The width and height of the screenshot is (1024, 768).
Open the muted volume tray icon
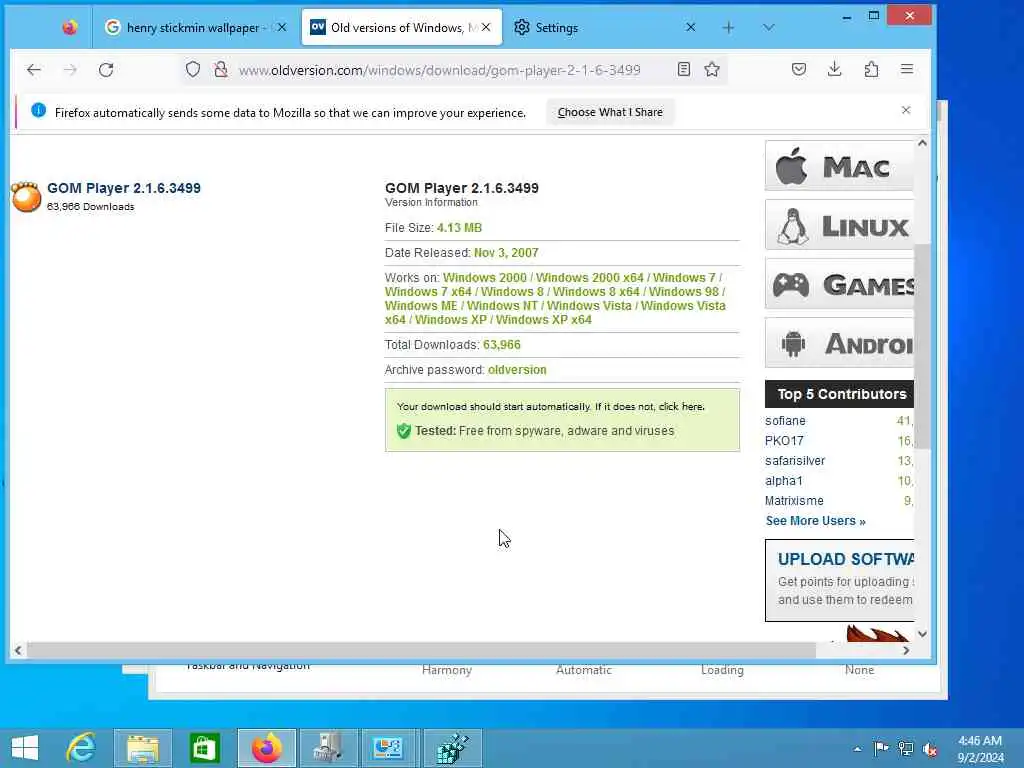pos(930,749)
